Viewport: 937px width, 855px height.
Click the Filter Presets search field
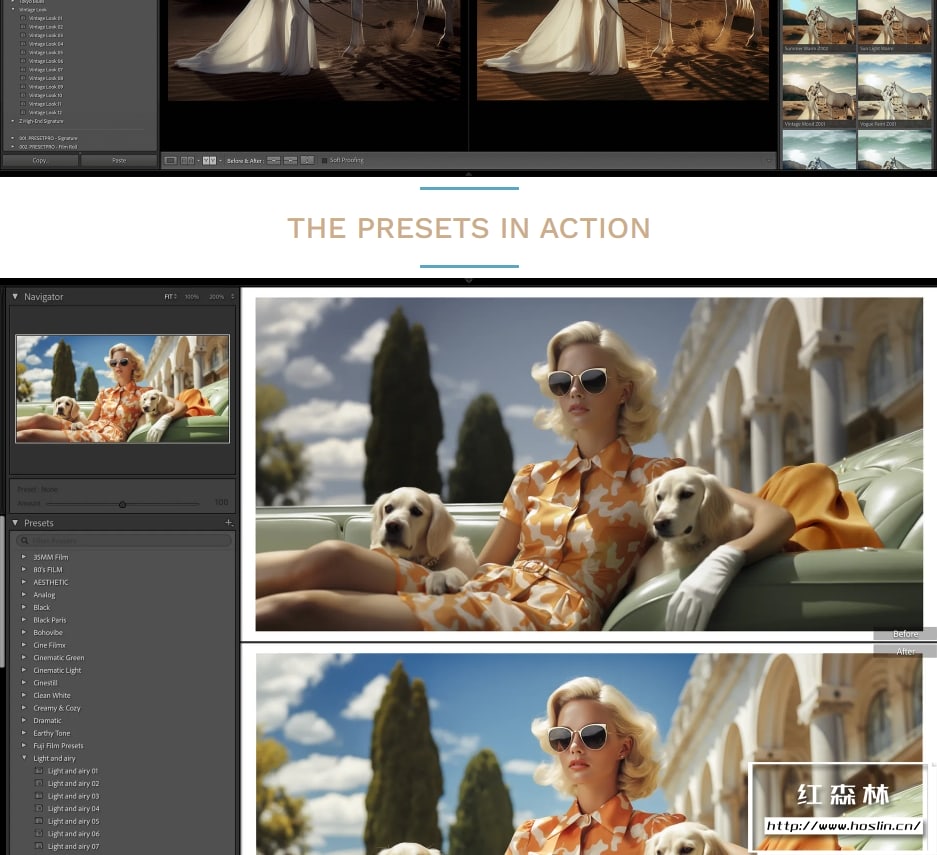124,541
